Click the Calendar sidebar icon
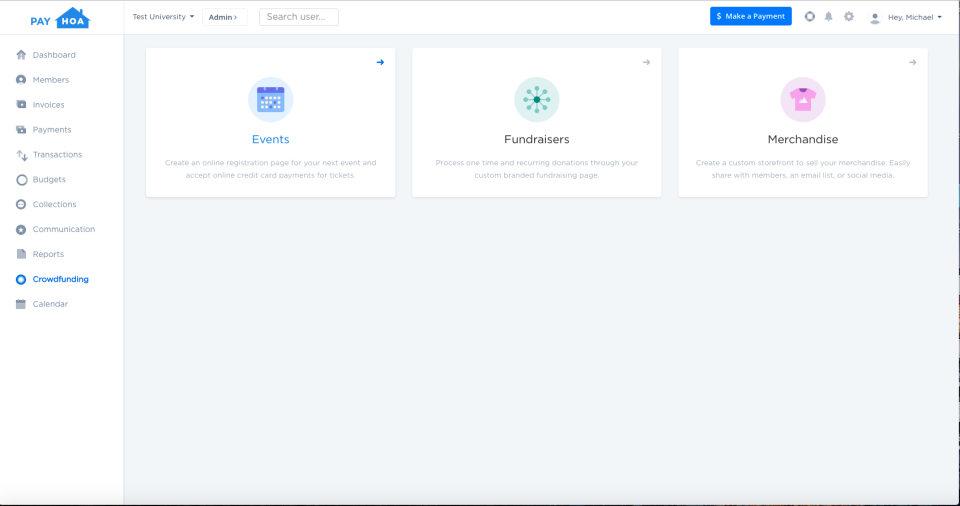 tap(21, 304)
